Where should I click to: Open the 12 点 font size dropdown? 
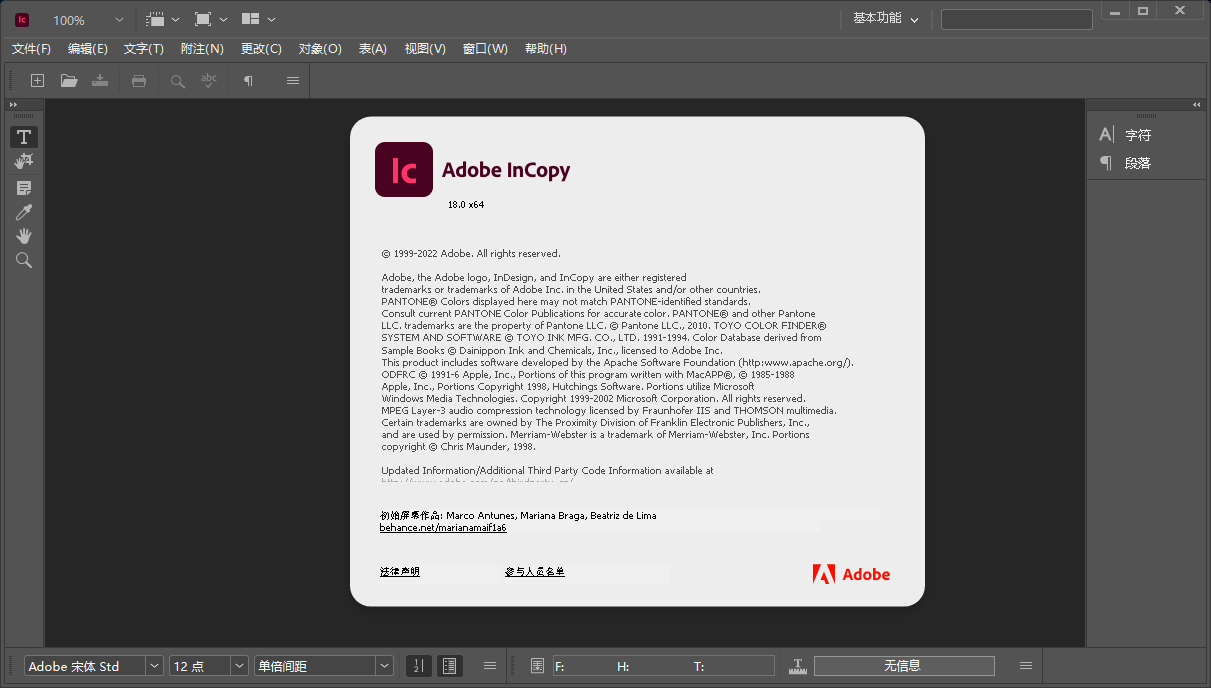tap(239, 666)
